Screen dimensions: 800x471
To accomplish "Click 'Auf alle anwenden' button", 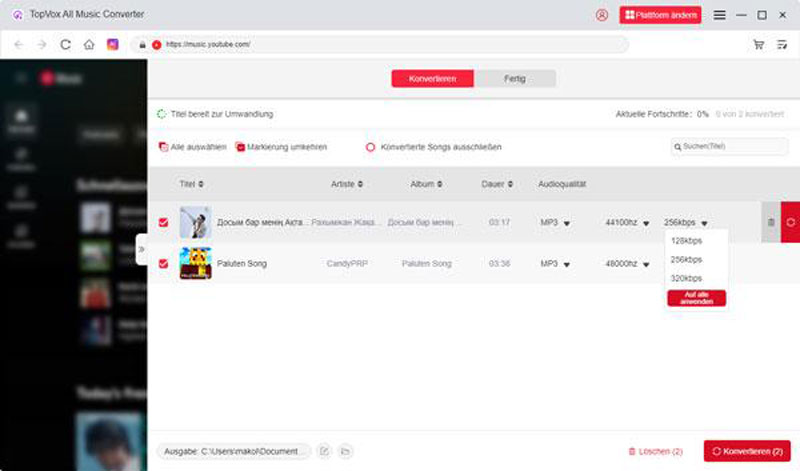I will [696, 298].
